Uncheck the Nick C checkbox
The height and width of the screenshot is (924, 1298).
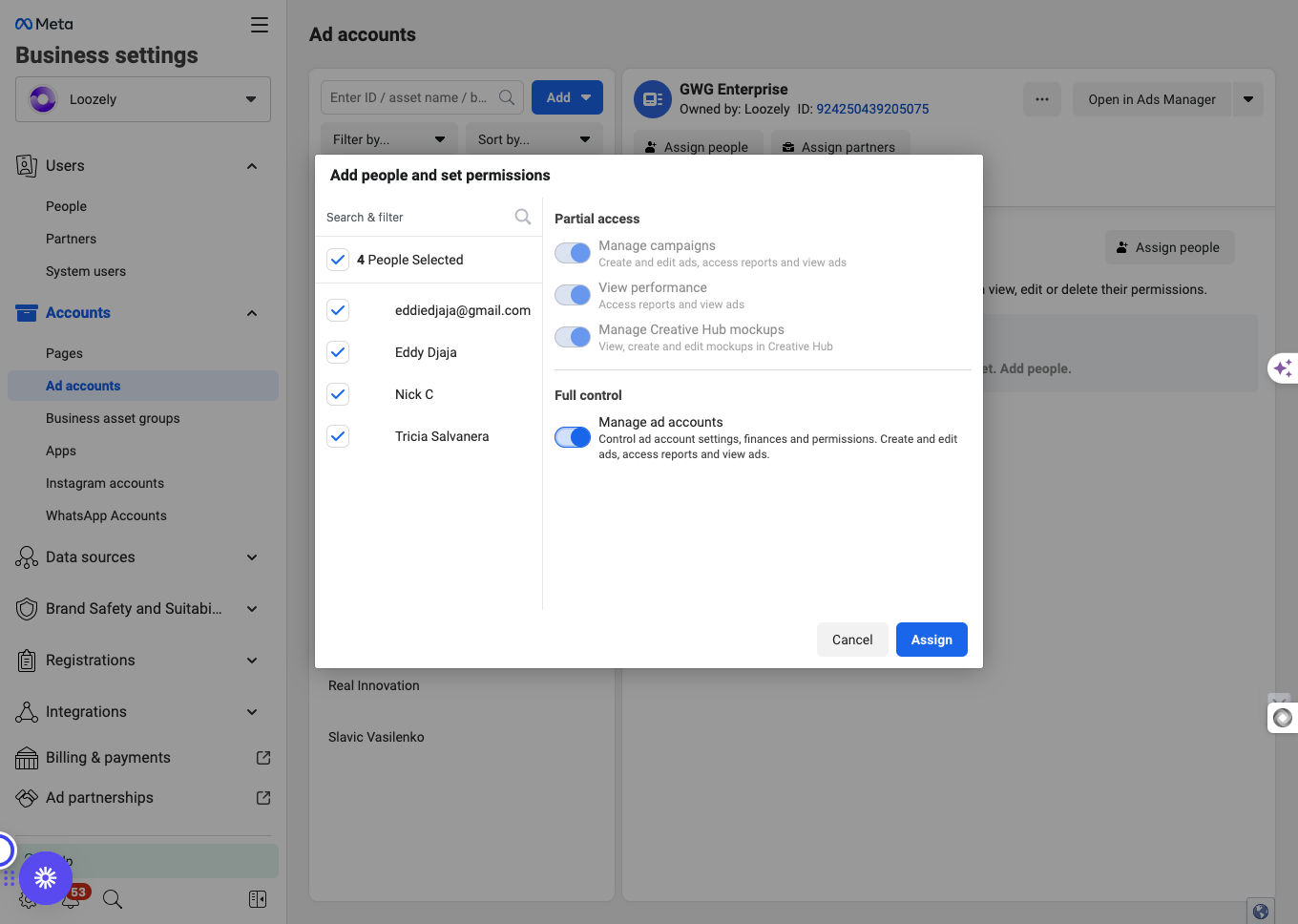pos(338,394)
